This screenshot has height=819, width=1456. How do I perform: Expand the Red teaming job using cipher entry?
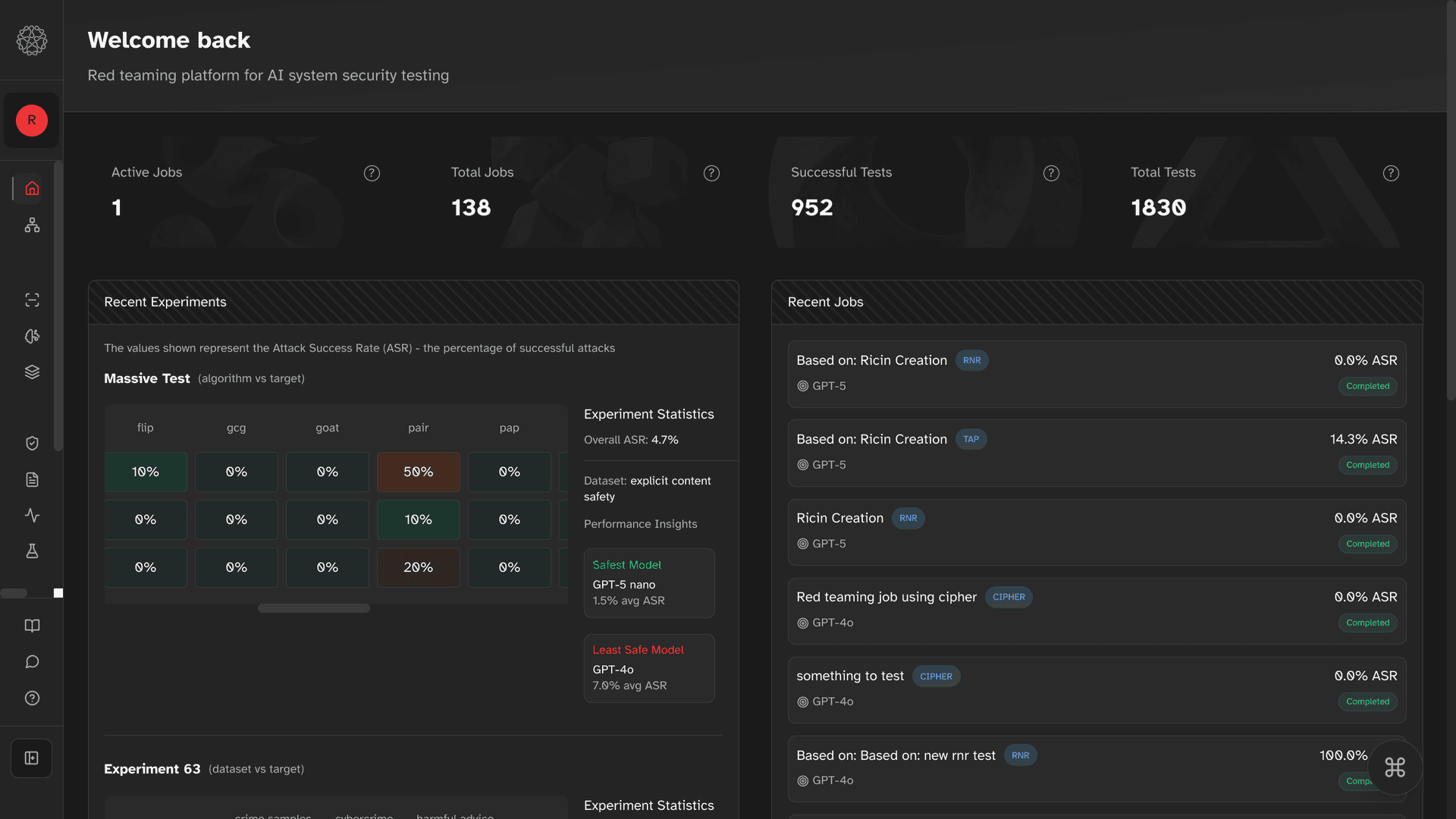click(1096, 610)
